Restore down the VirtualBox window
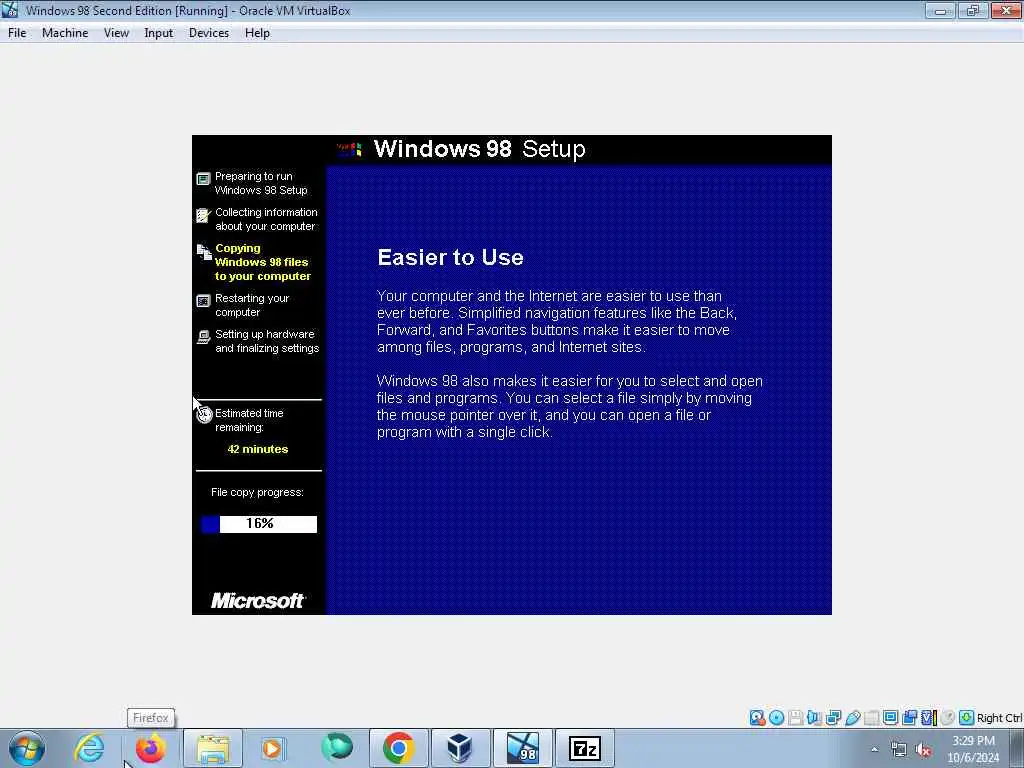1024x768 pixels. click(972, 10)
